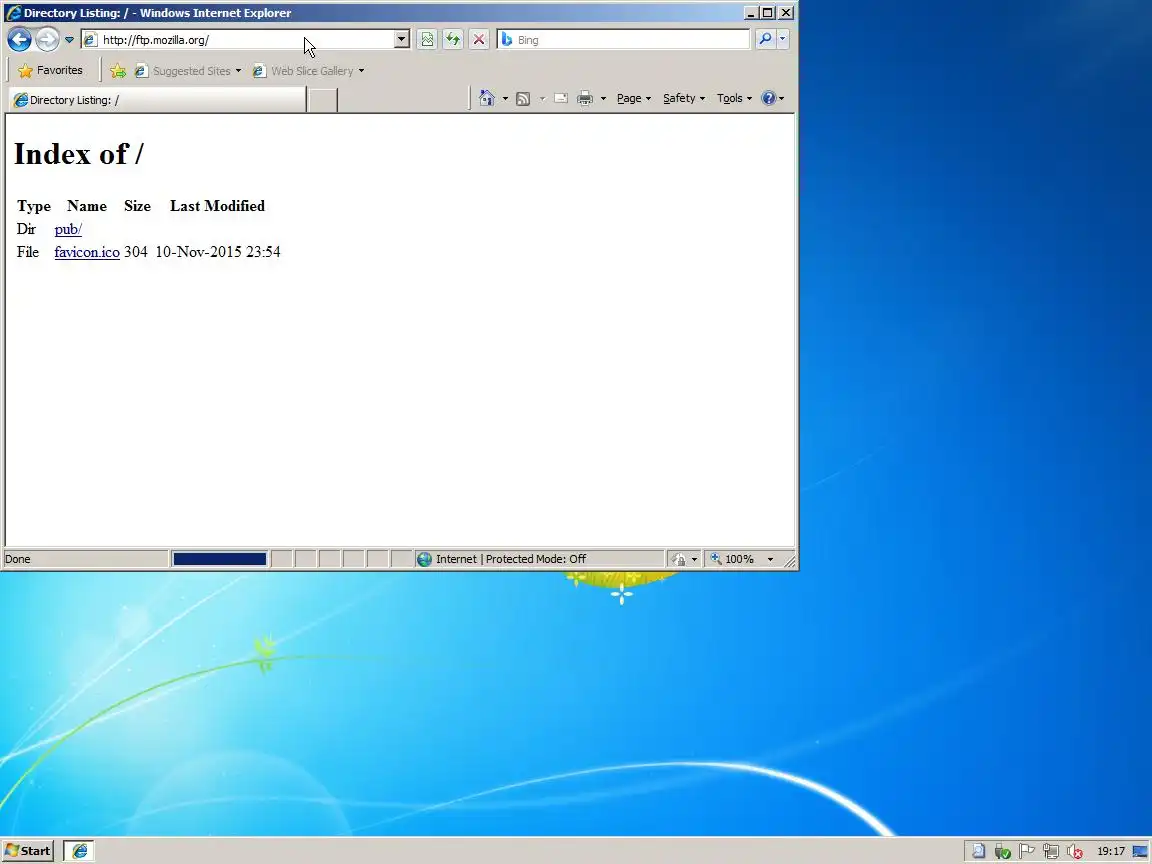Open Suggested Sites on favorites bar

click(x=188, y=71)
